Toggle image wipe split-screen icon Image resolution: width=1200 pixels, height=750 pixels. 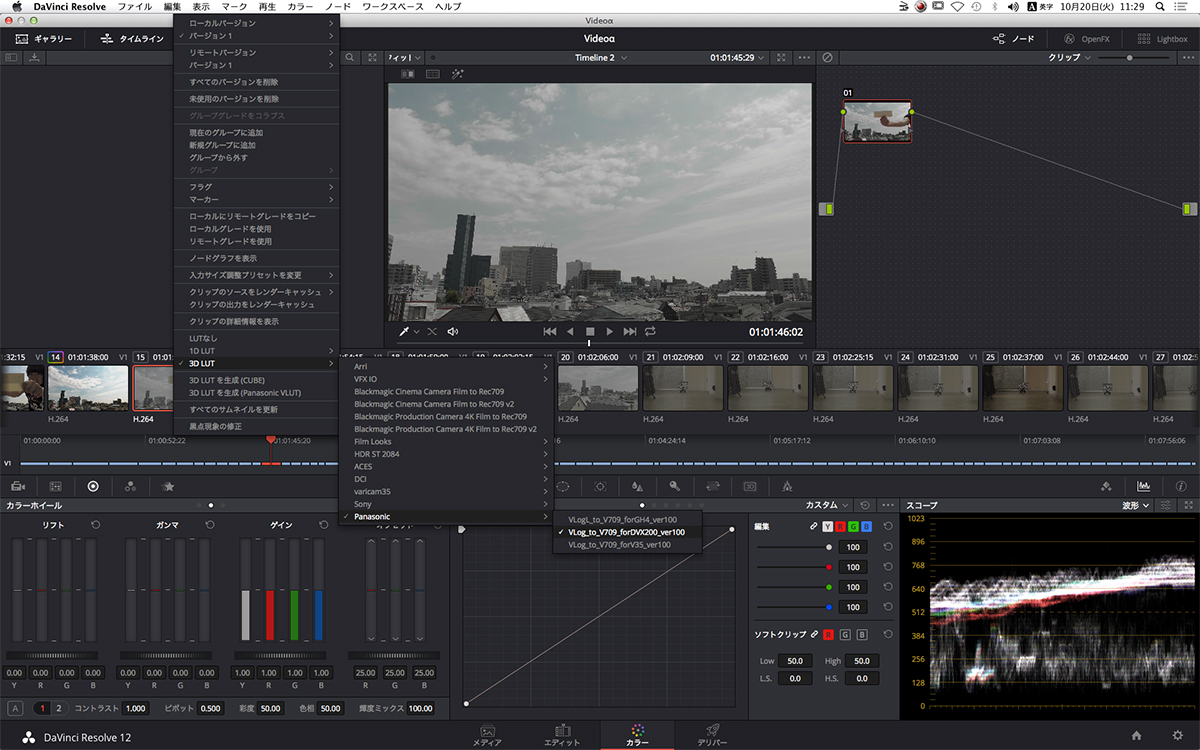408,74
